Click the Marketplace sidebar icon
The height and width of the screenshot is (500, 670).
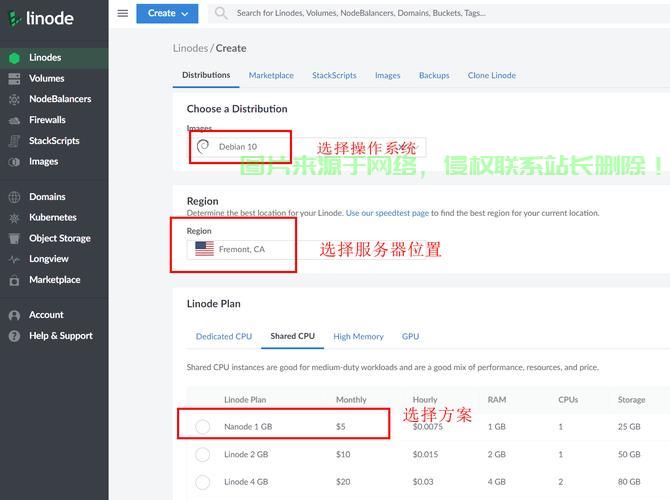pos(14,280)
